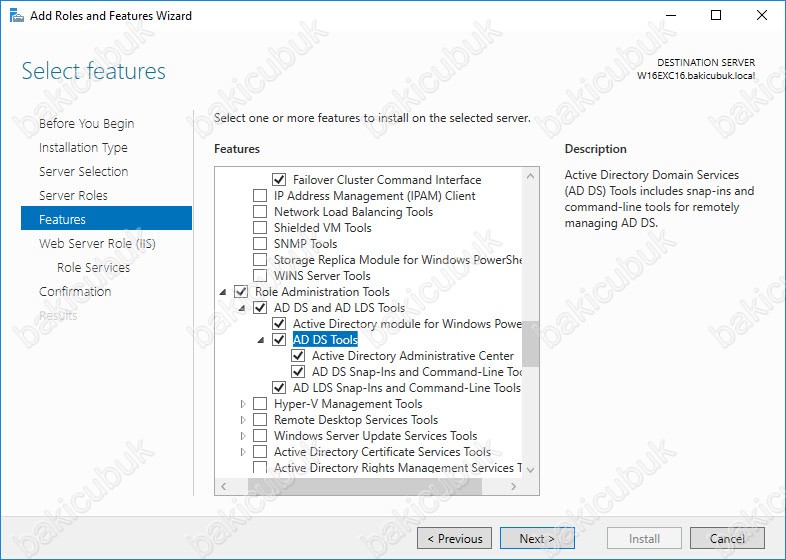786x560 pixels.
Task: Go to Before You Begin step
Action: (x=87, y=123)
